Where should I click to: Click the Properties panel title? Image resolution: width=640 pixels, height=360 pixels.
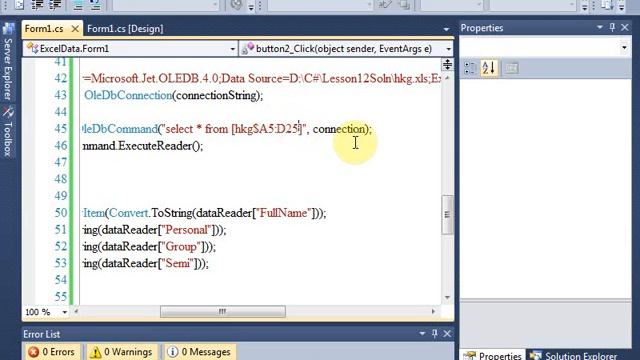point(482,28)
